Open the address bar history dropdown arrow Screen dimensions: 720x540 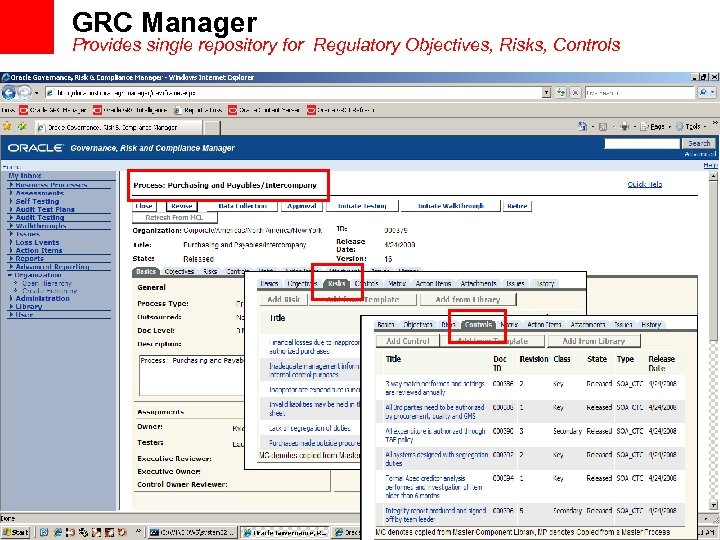pyautogui.click(x=546, y=93)
